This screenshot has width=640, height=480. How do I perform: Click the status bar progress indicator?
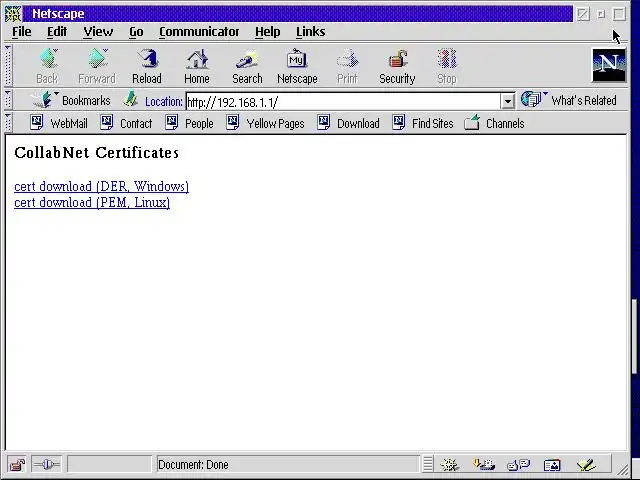(x=109, y=464)
